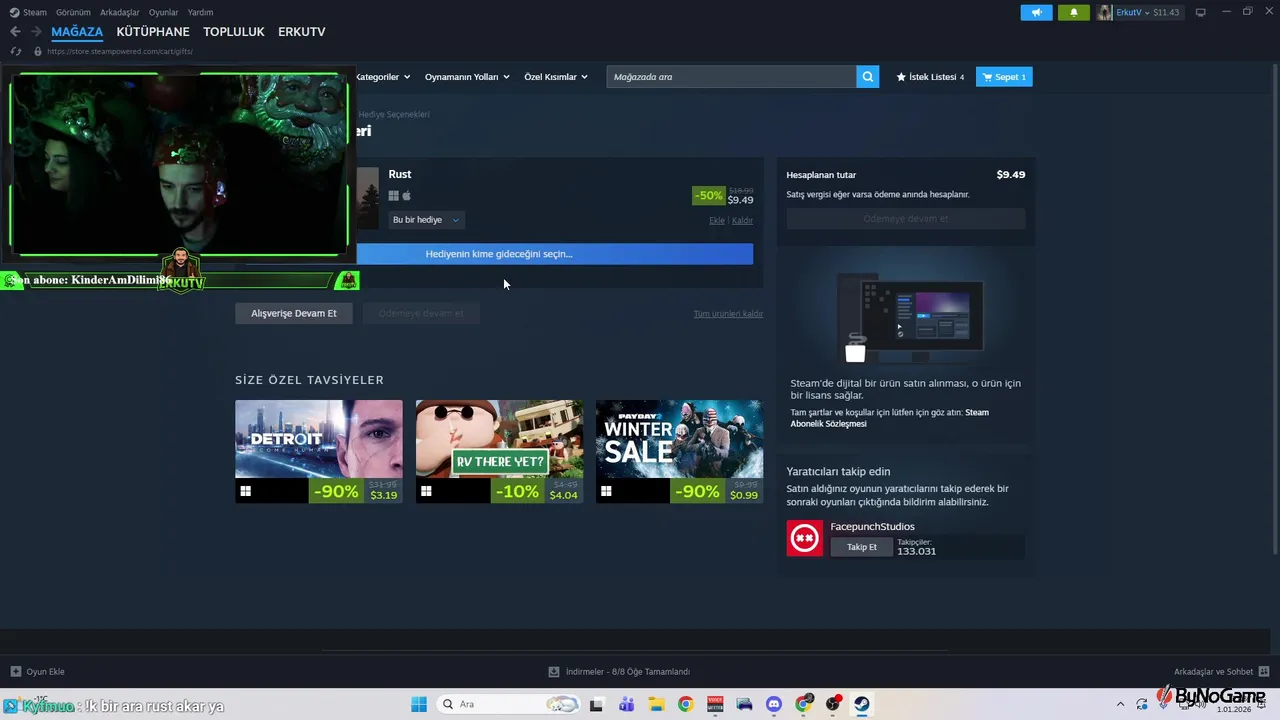
Task: Click the store search magnifier button
Action: (868, 77)
